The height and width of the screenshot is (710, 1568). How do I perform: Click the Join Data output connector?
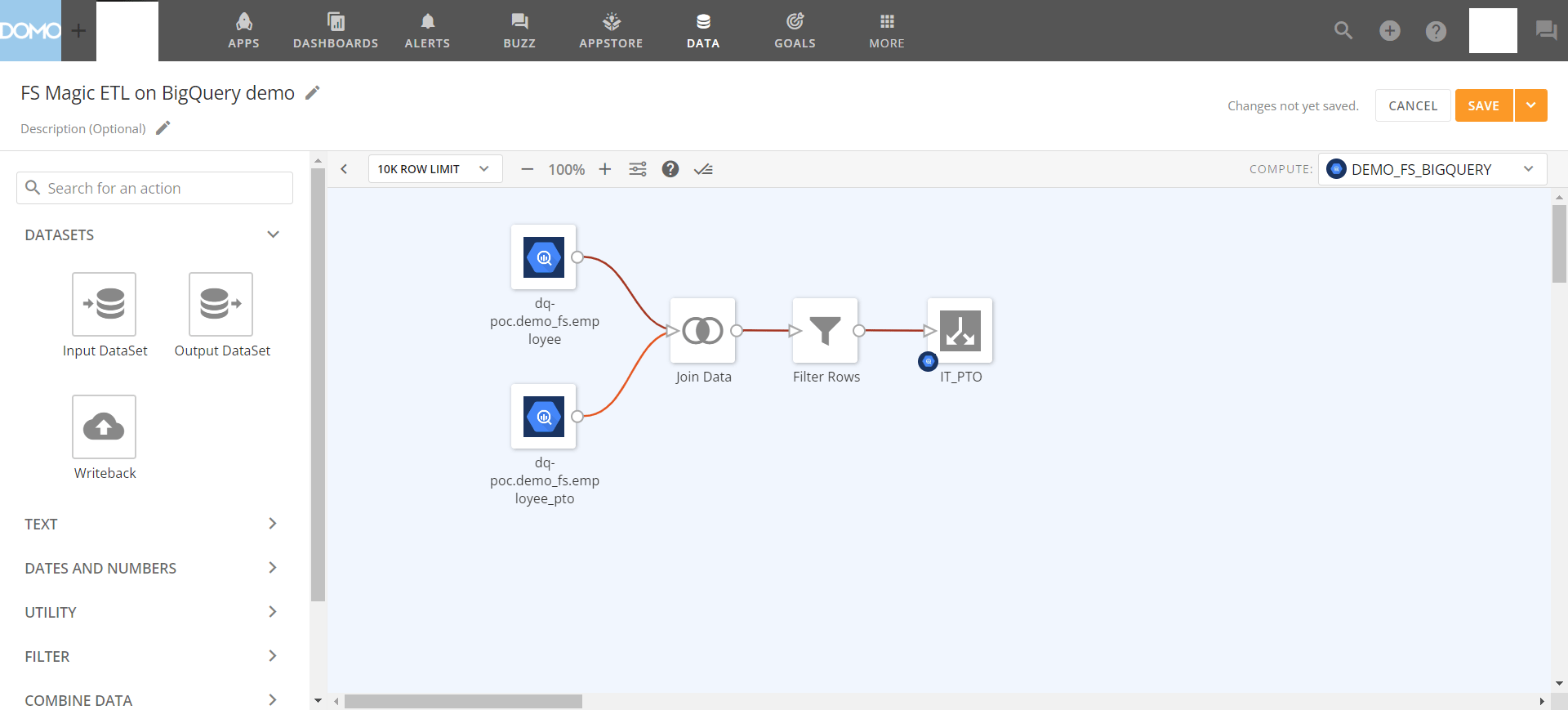(x=737, y=331)
